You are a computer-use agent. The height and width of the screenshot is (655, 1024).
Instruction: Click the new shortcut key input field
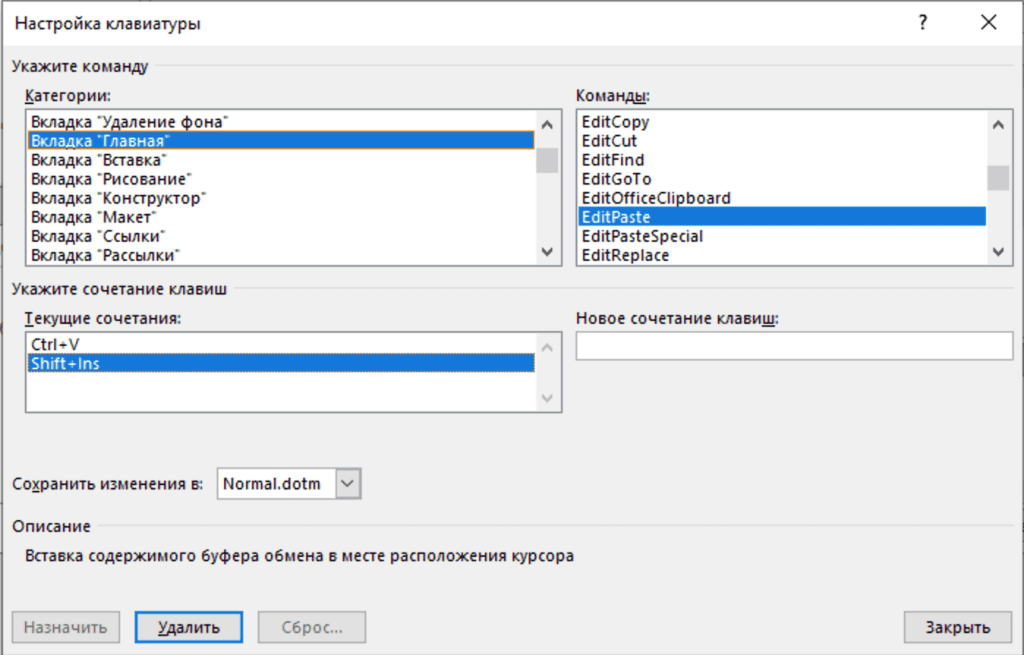[794, 346]
